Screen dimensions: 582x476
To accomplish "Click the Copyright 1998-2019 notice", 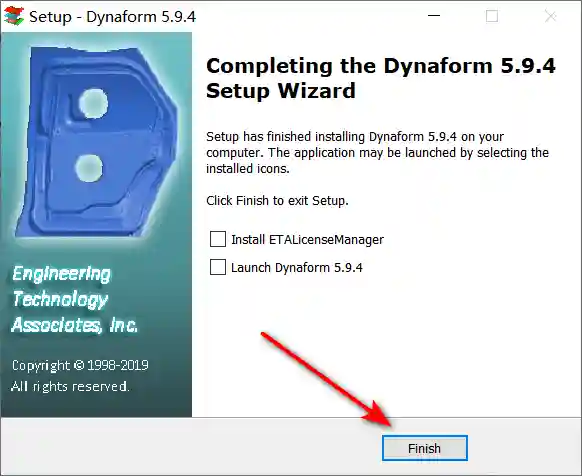I will click(x=80, y=365).
